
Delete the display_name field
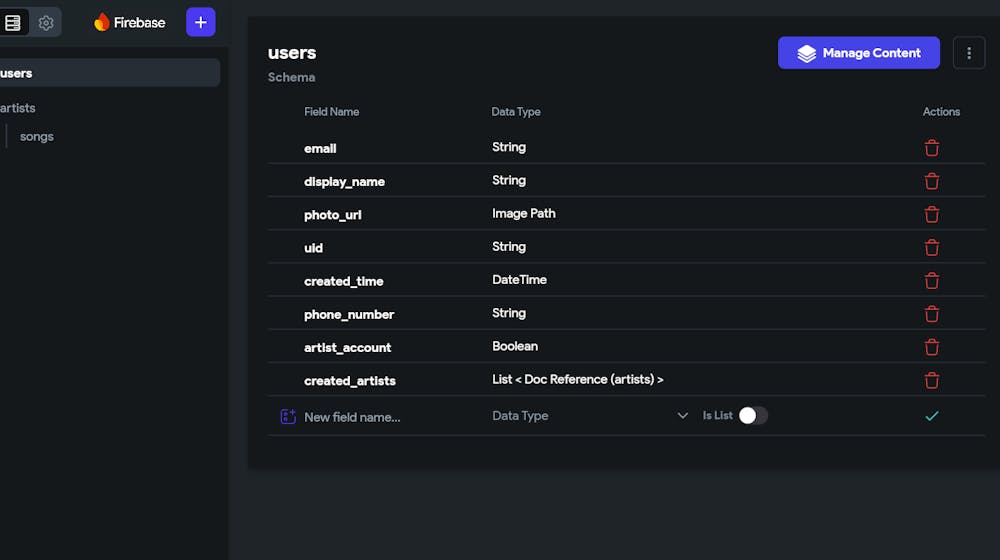(x=932, y=181)
